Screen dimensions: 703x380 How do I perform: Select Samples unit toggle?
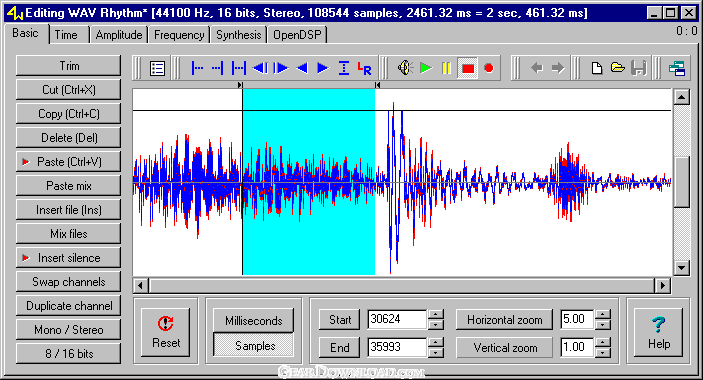click(253, 345)
